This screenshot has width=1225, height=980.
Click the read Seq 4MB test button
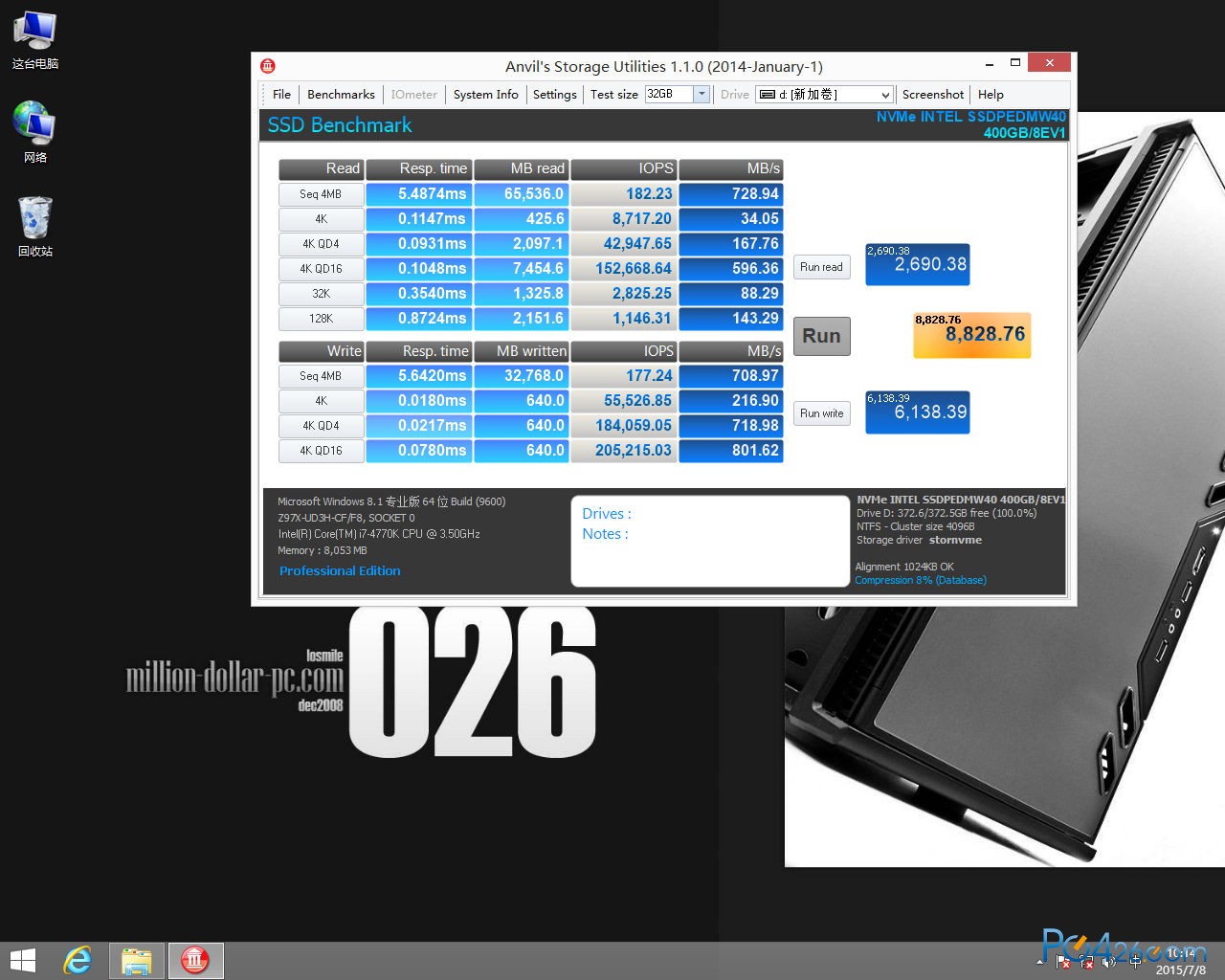(x=321, y=194)
